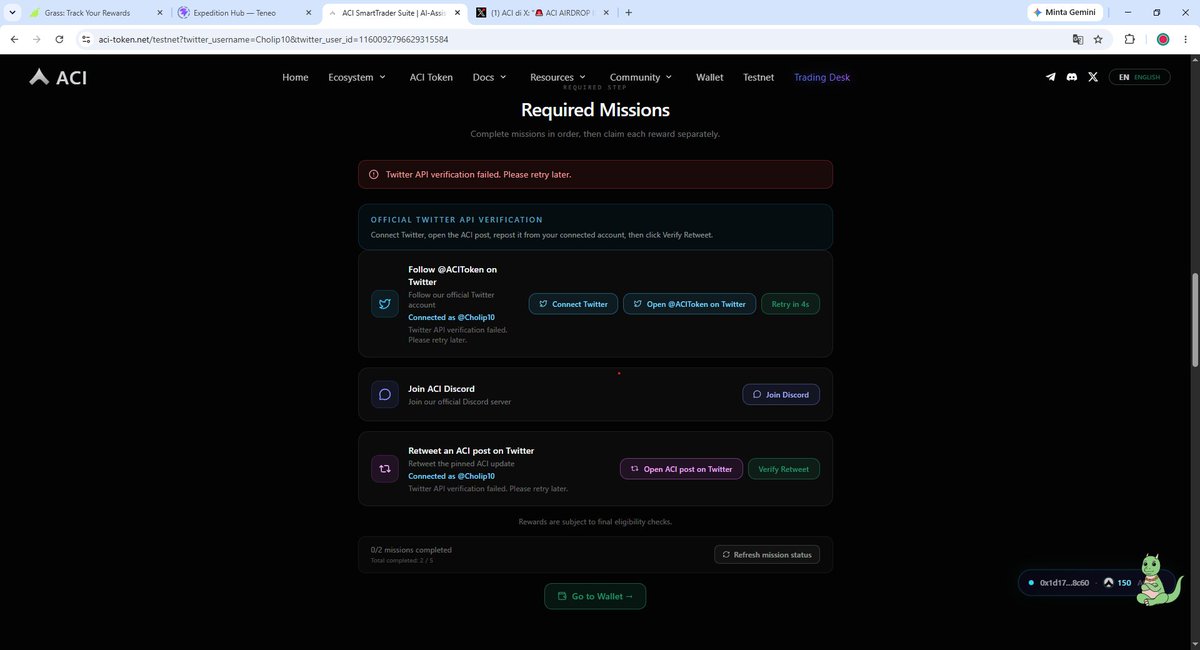Open the Telegram icon link
Viewport: 1200px width, 650px height.
[x=1050, y=77]
